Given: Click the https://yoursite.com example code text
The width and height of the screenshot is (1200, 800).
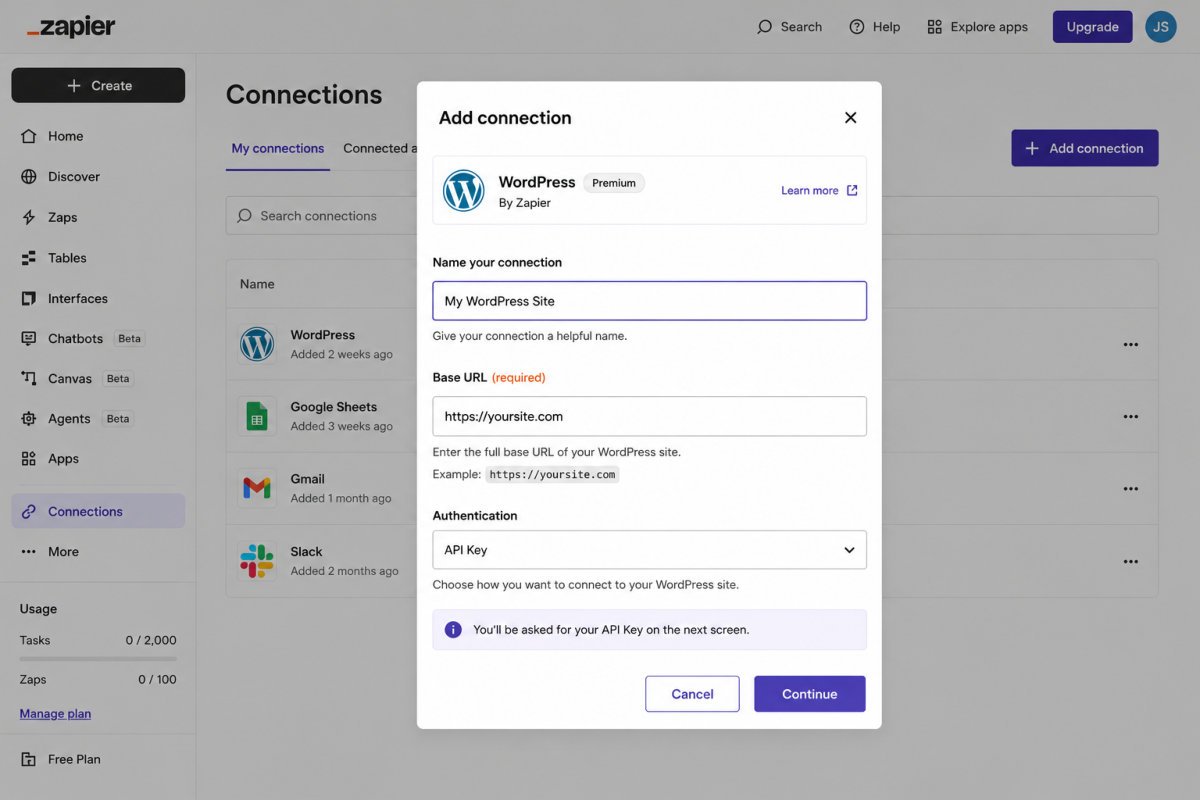Looking at the screenshot, I should [552, 474].
